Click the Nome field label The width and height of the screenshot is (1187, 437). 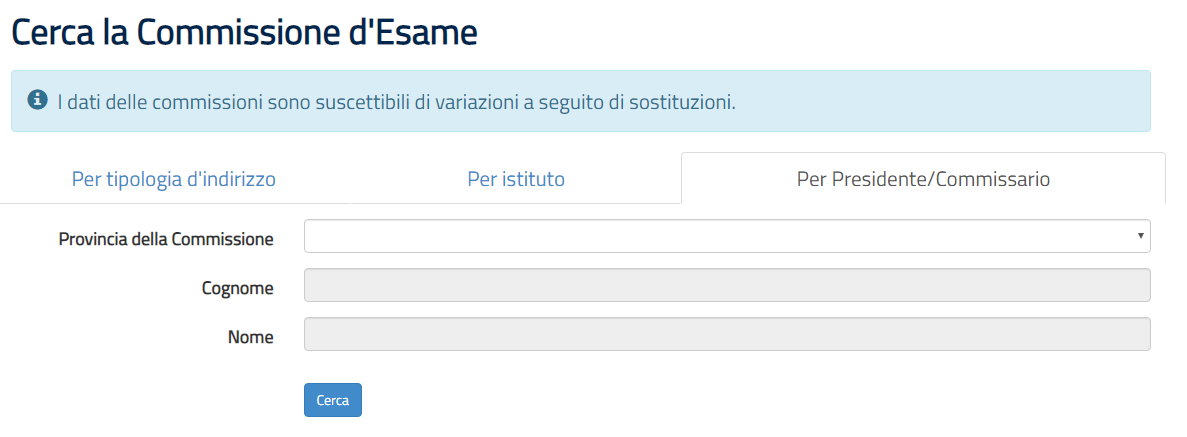click(x=251, y=337)
